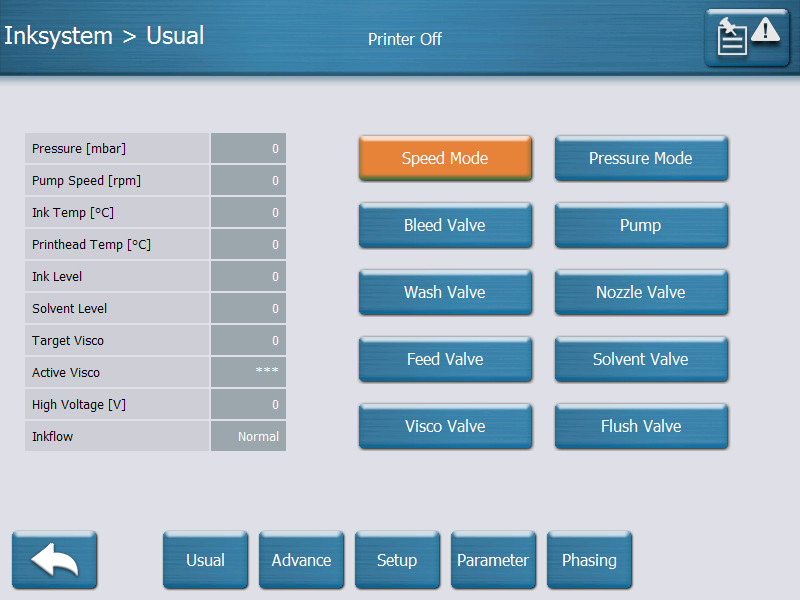Select the Inkflow Normal status cell
This screenshot has width=800, height=600.
[x=248, y=436]
